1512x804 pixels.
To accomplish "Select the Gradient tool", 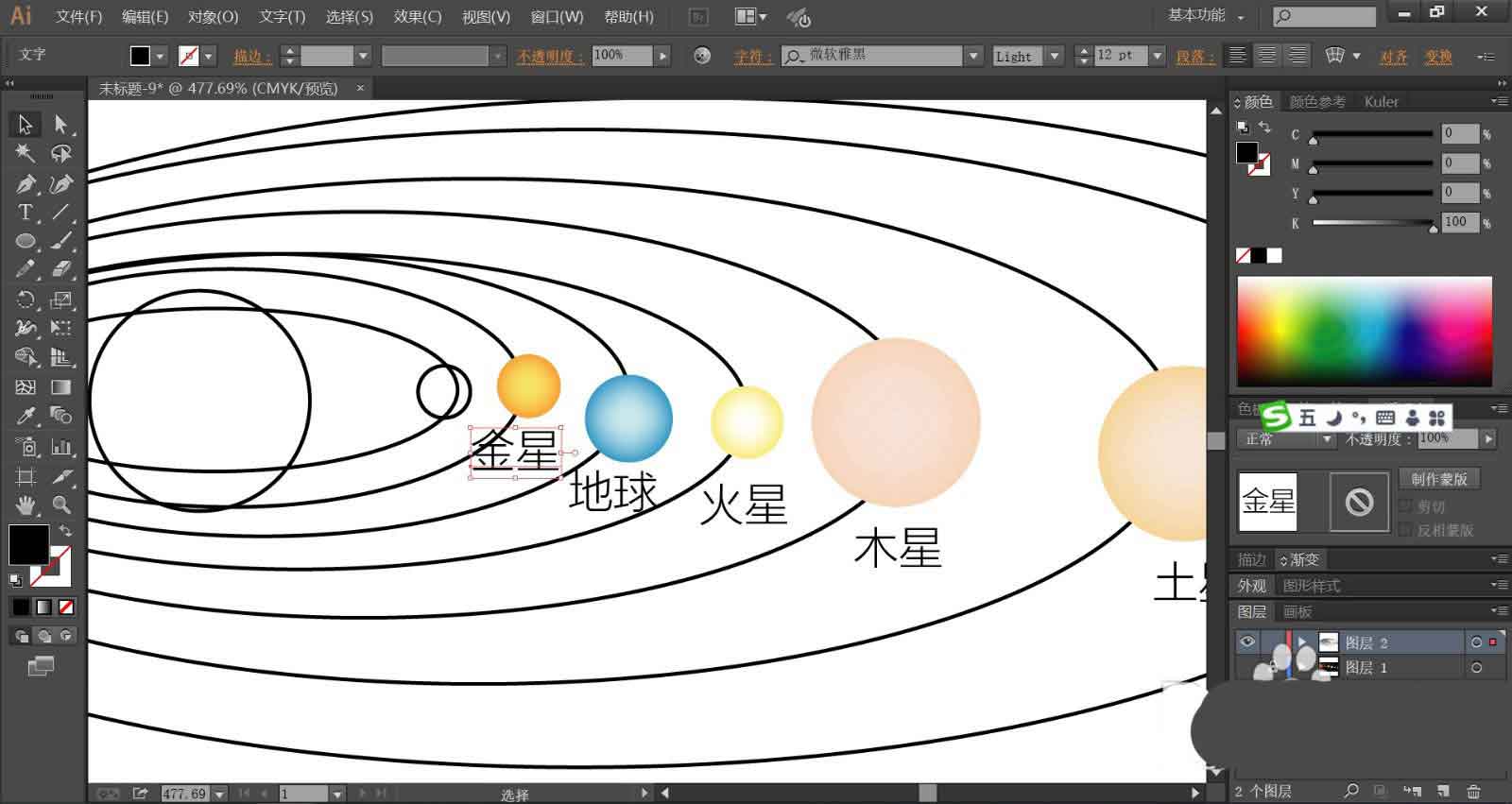I will [61, 387].
